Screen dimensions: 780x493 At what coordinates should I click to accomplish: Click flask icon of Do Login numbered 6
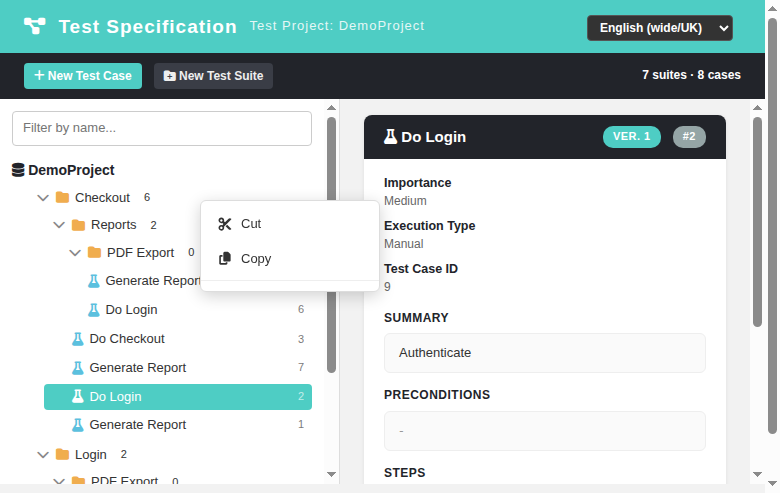[x=94, y=310]
